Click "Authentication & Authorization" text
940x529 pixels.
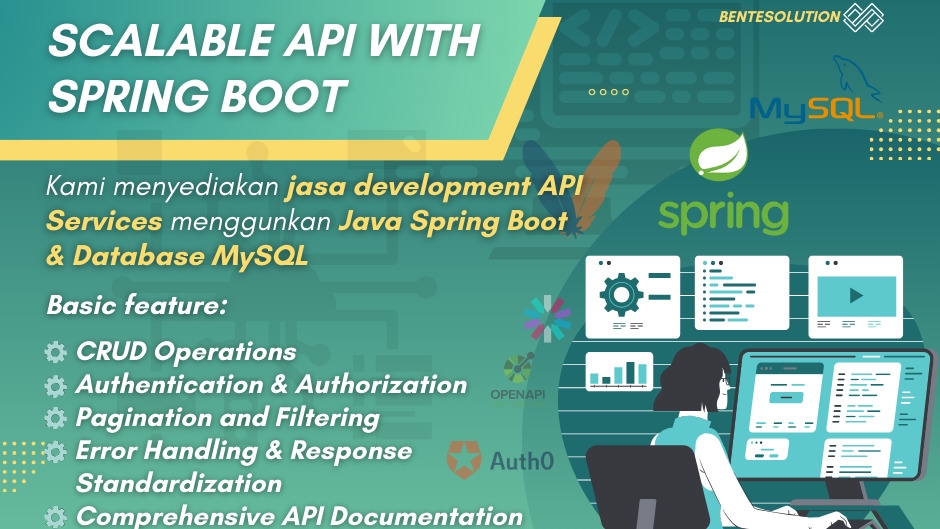tap(272, 384)
